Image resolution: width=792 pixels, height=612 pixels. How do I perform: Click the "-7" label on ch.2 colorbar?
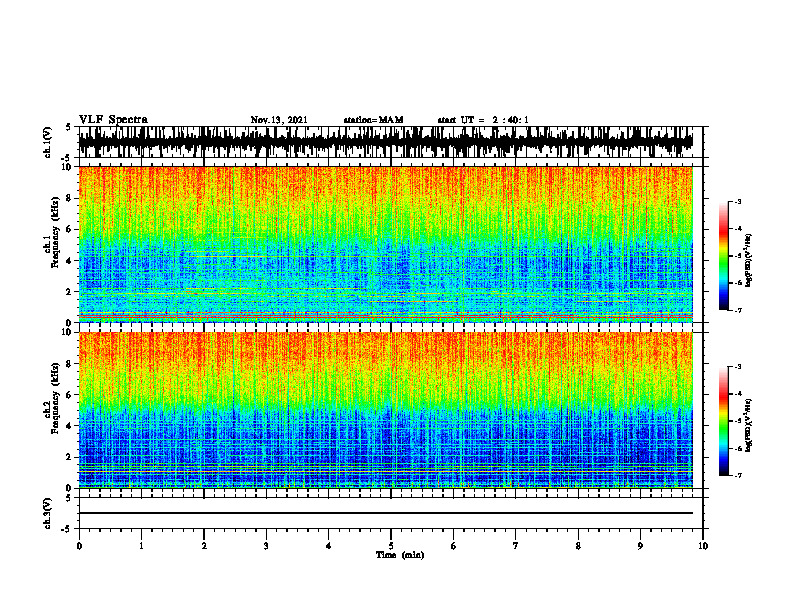click(738, 475)
